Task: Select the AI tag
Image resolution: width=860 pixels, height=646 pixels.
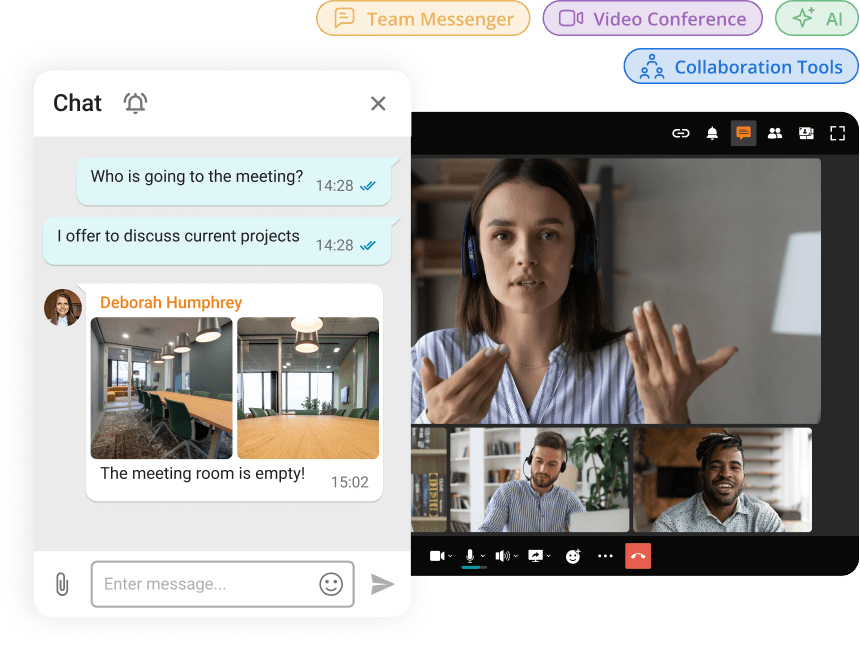Action: click(x=817, y=19)
